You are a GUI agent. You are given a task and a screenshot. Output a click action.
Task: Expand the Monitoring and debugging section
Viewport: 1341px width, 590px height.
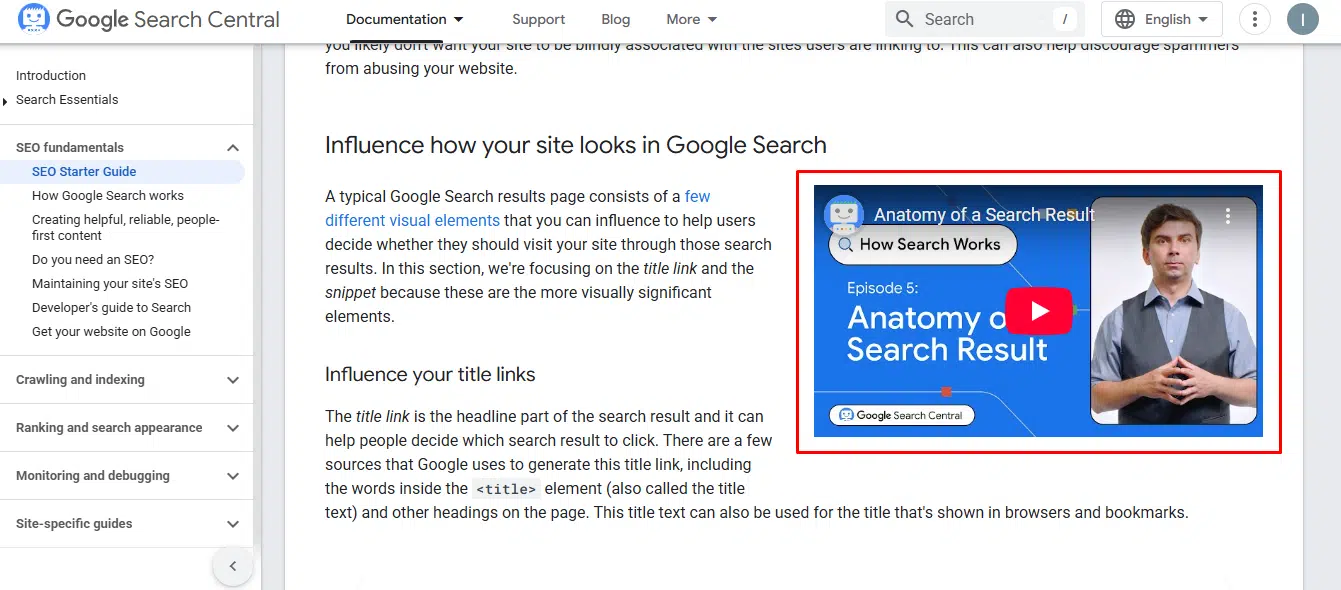[232, 476]
